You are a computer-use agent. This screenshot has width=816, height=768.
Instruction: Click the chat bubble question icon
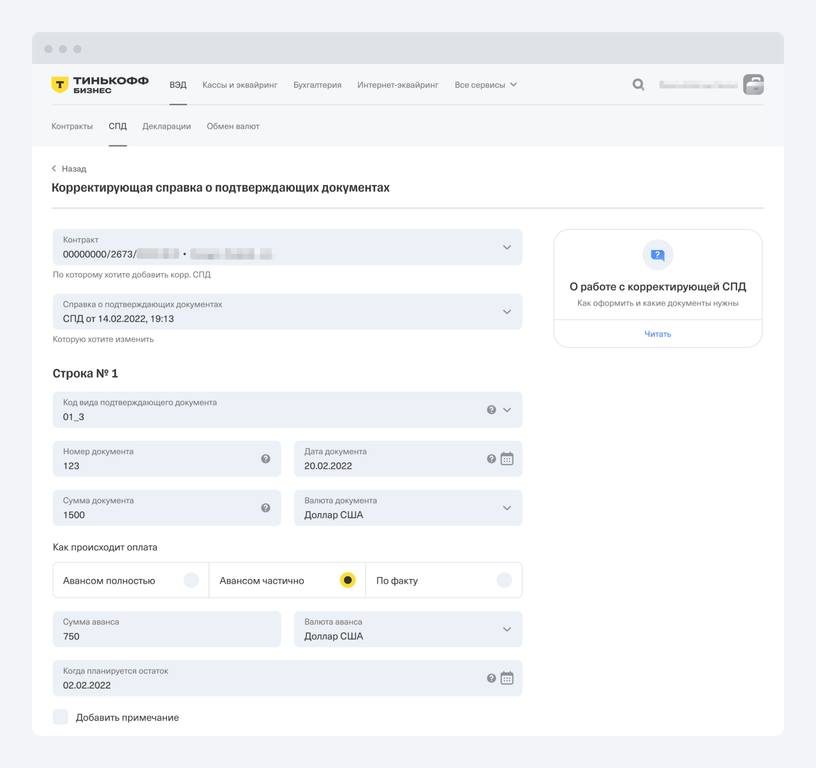pos(657,255)
